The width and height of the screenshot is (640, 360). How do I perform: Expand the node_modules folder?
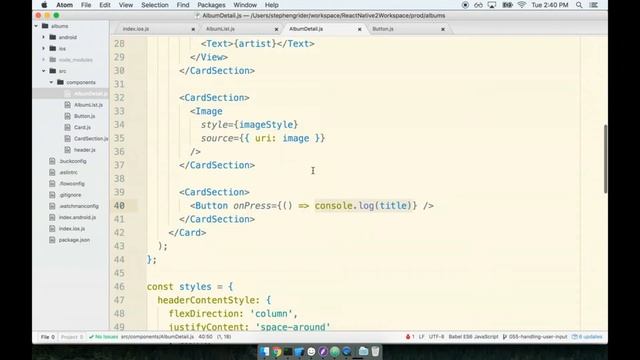pos(44,60)
